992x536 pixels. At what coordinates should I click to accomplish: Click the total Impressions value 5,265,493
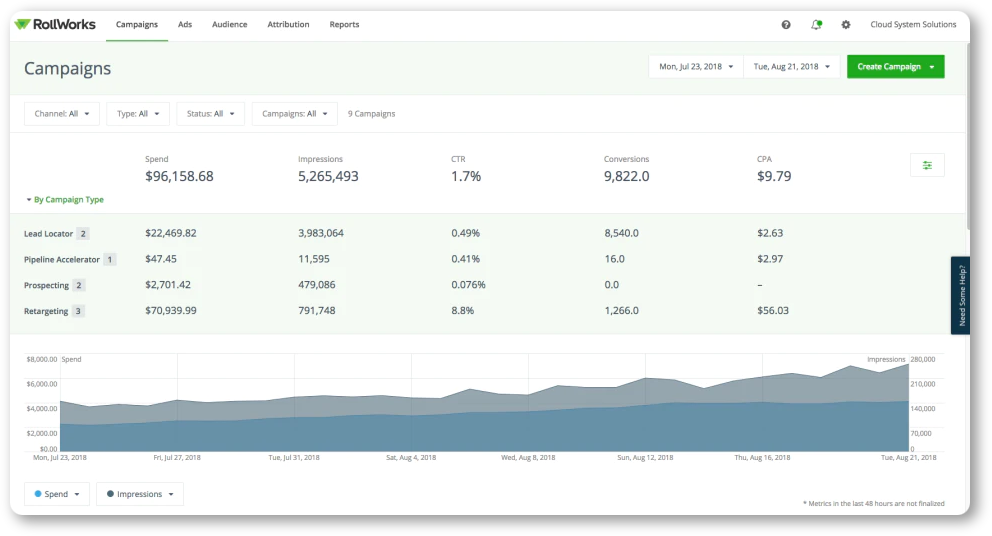[328, 177]
